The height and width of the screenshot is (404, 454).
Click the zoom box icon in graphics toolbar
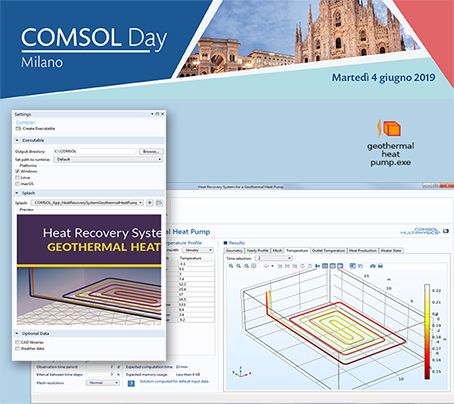pyautogui.click(x=246, y=266)
